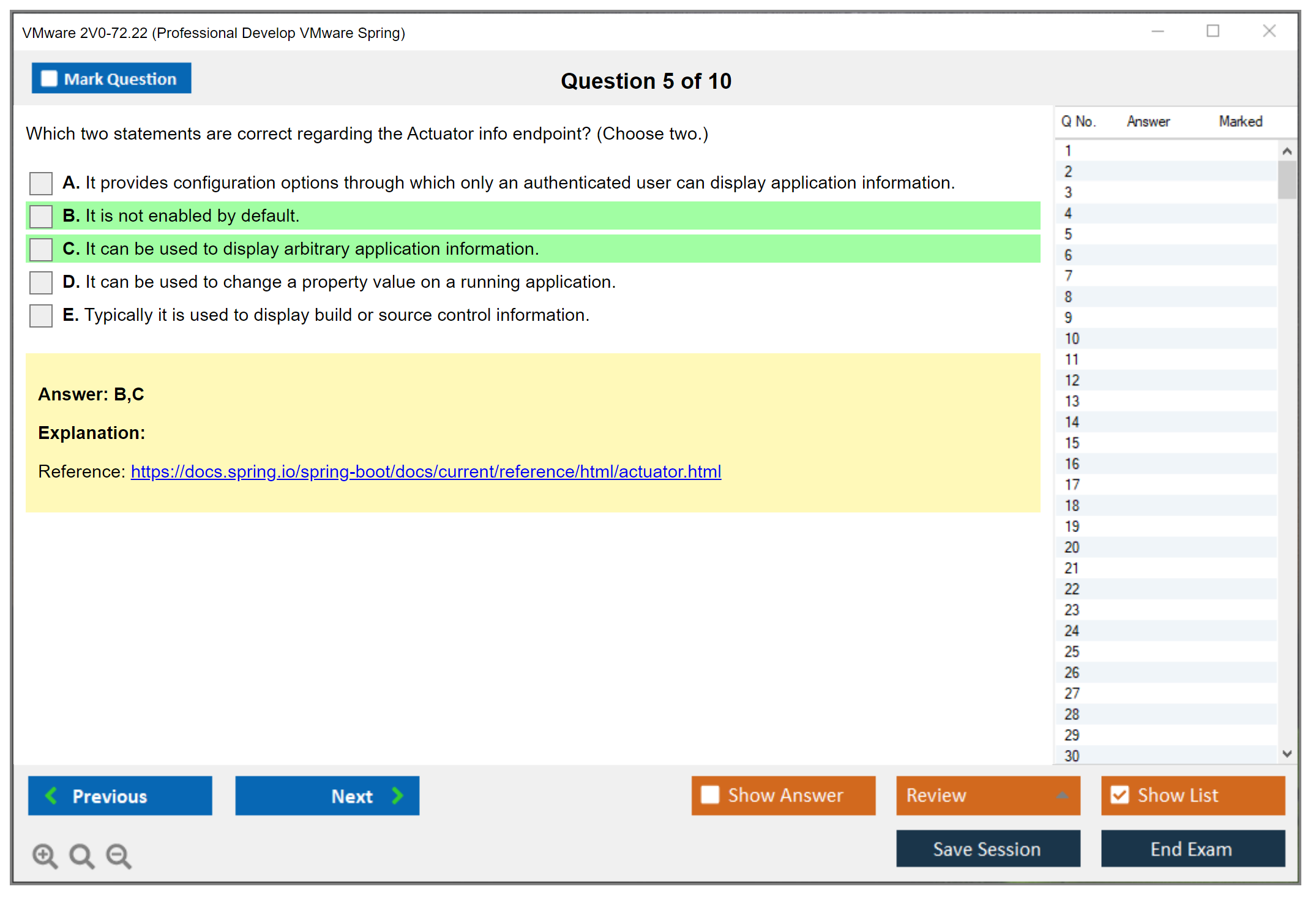
Task: Enable the Mark Question checkbox
Action: pyautogui.click(x=49, y=79)
